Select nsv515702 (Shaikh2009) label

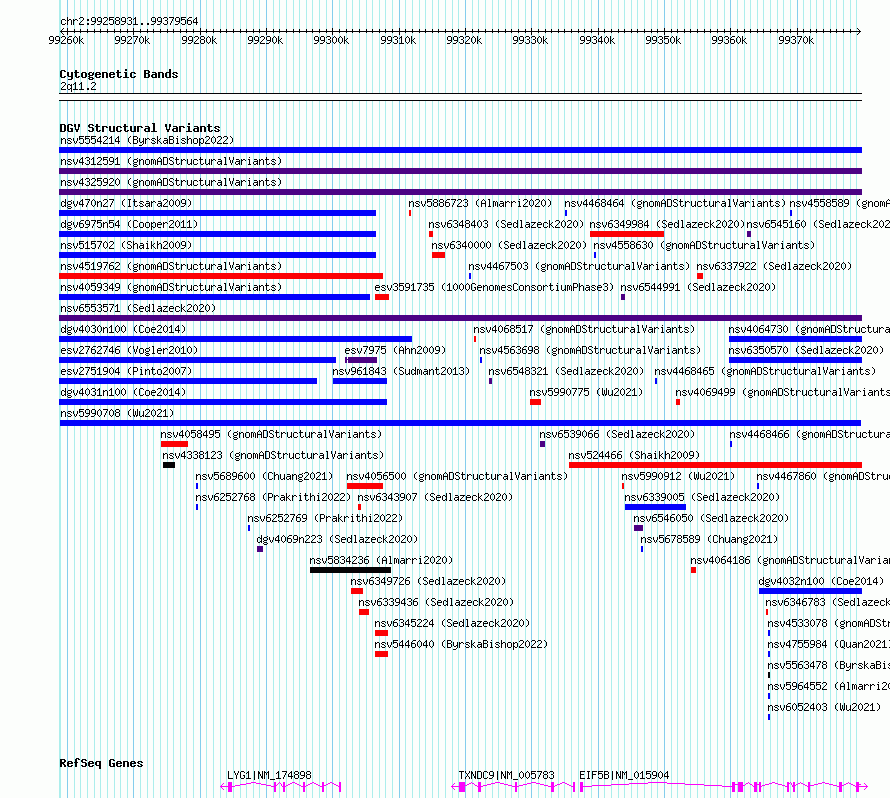[x=126, y=245]
